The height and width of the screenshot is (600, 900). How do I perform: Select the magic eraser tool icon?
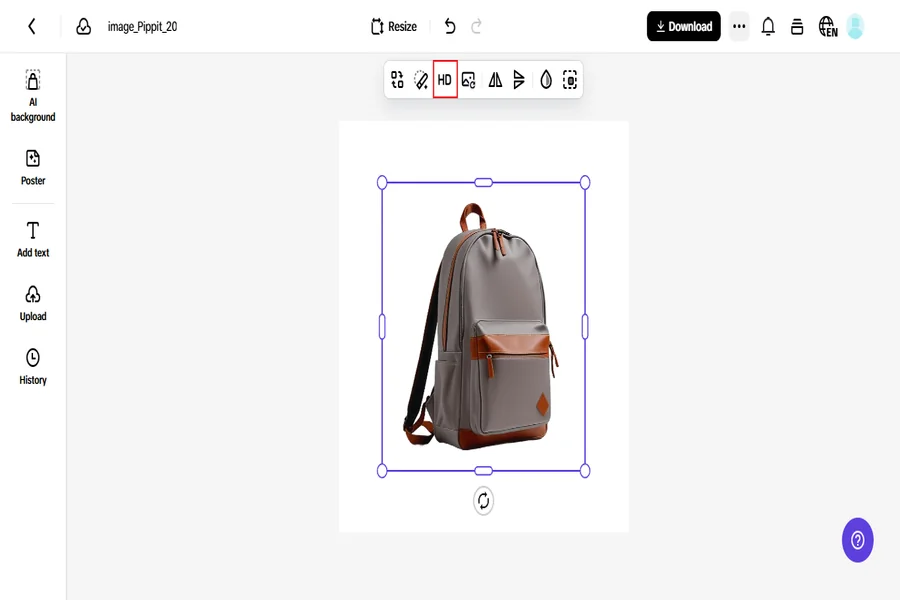(421, 80)
